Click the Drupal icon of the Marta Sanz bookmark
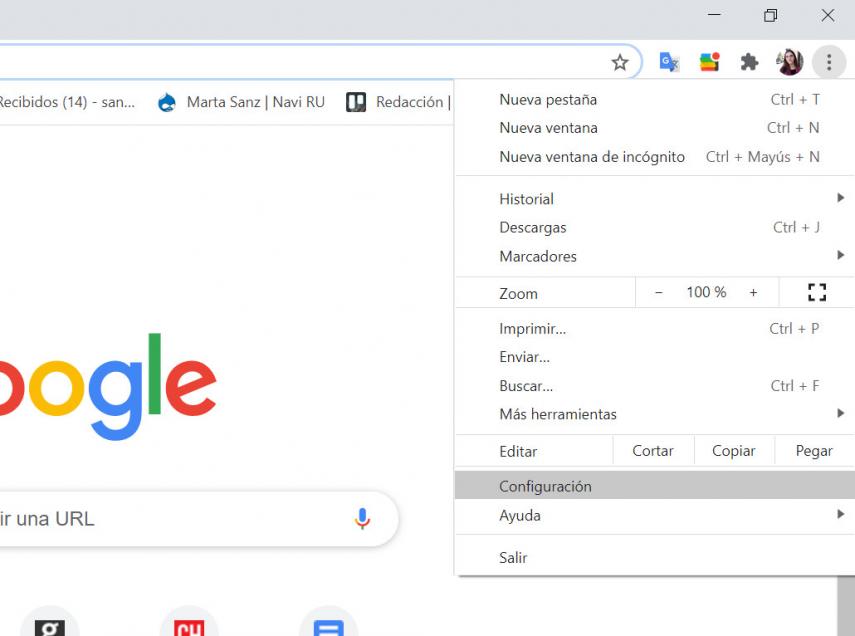855x636 pixels. click(x=167, y=102)
